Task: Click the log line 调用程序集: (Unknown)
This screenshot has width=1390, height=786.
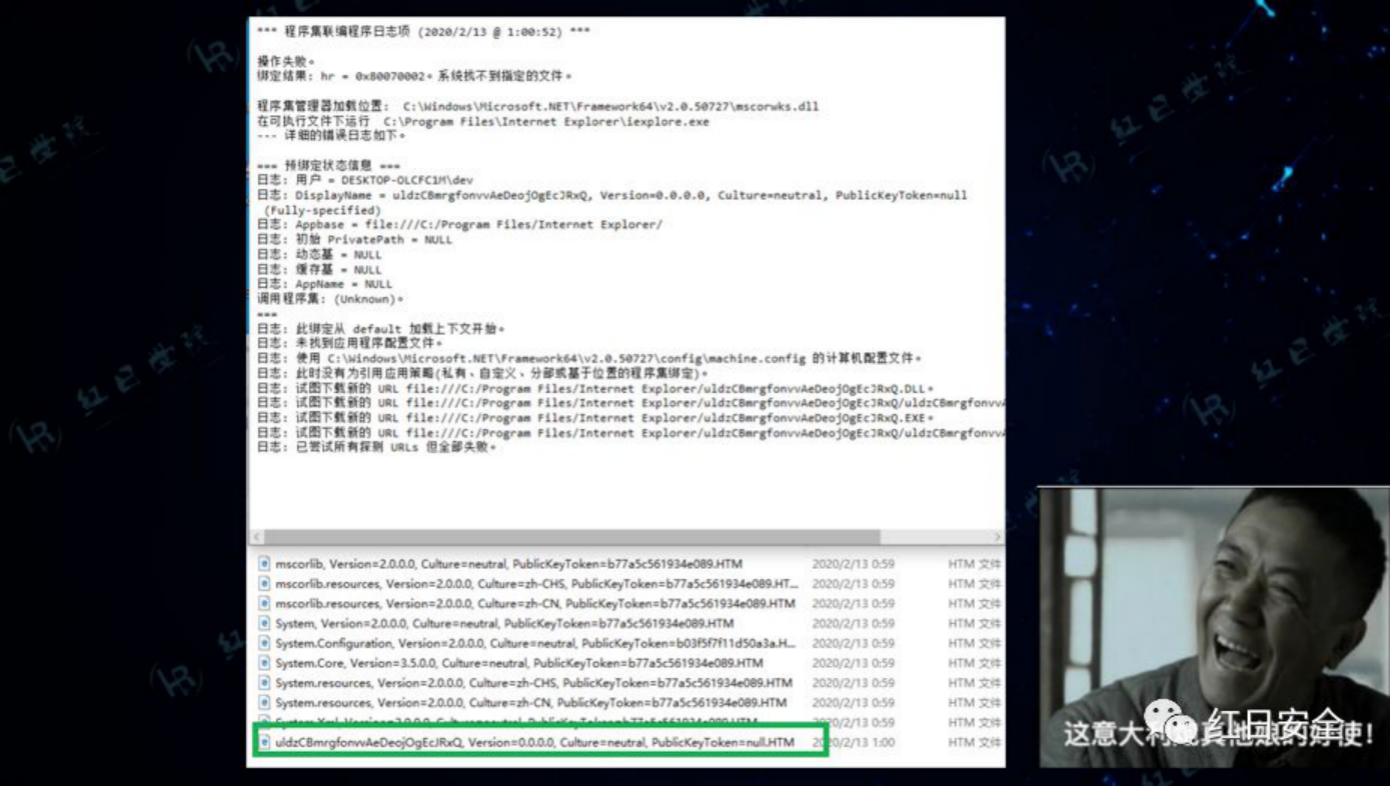Action: coord(331,299)
